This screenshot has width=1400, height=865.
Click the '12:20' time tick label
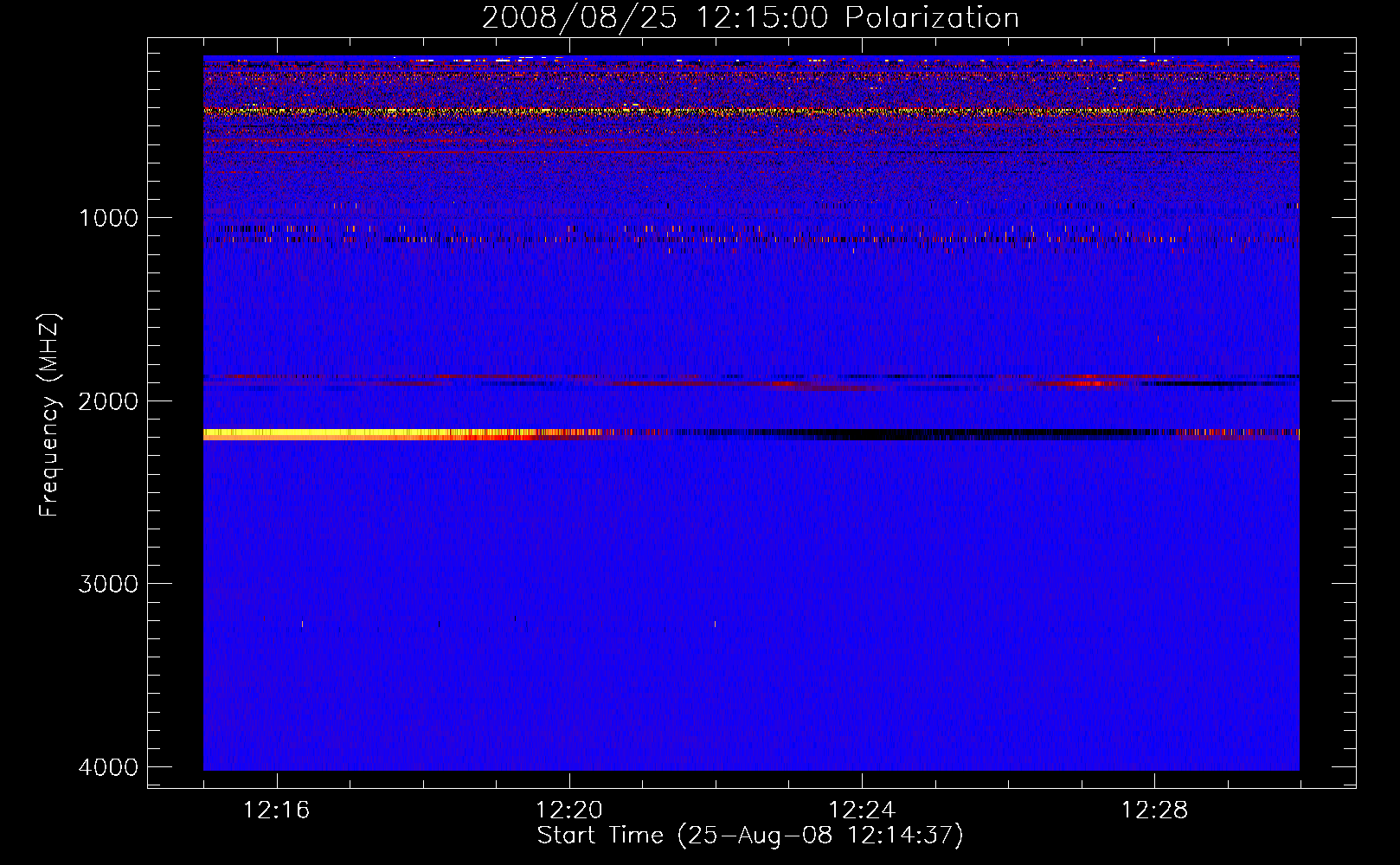coord(569,811)
